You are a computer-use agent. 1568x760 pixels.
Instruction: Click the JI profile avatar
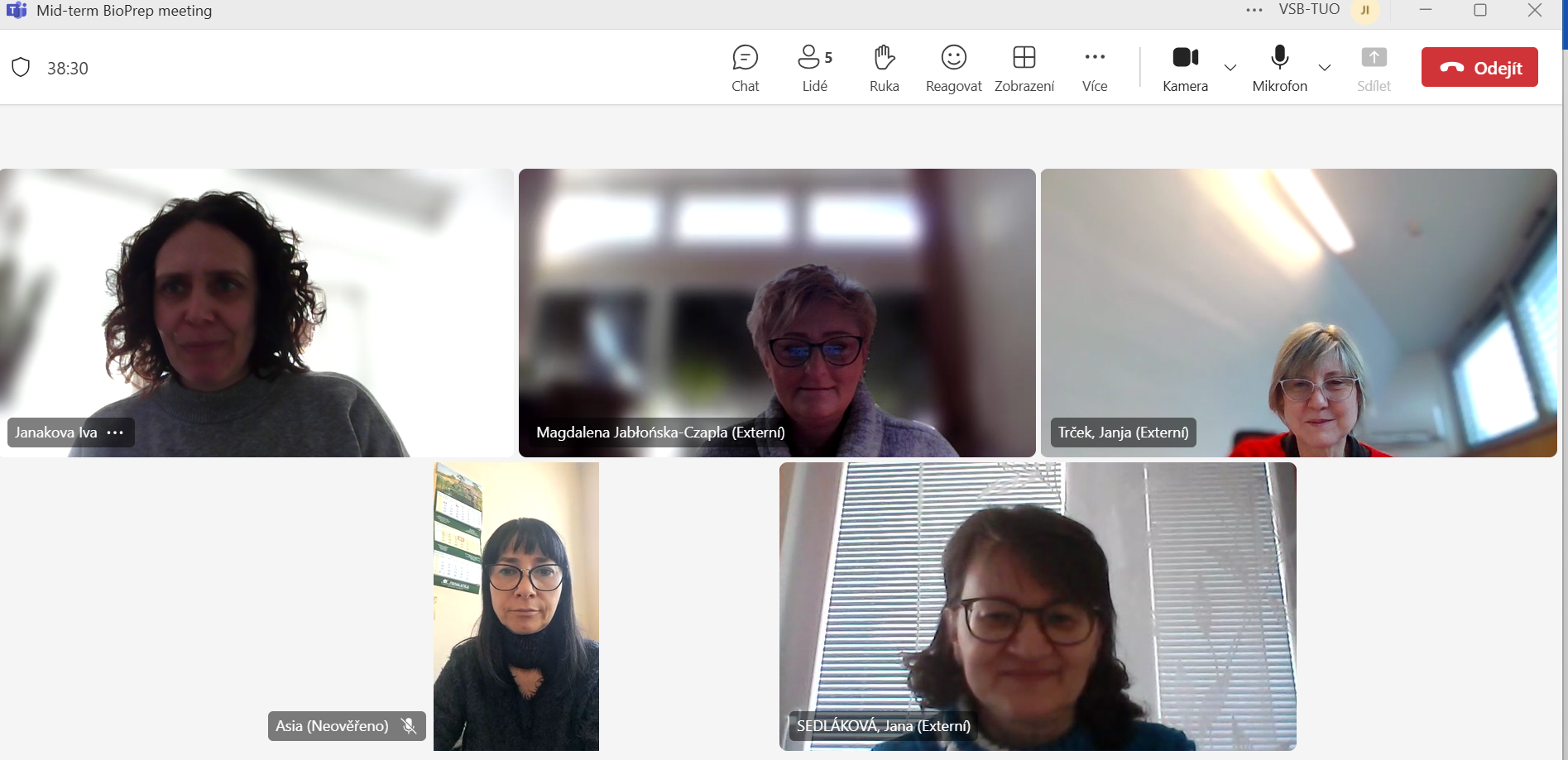pos(1364,11)
